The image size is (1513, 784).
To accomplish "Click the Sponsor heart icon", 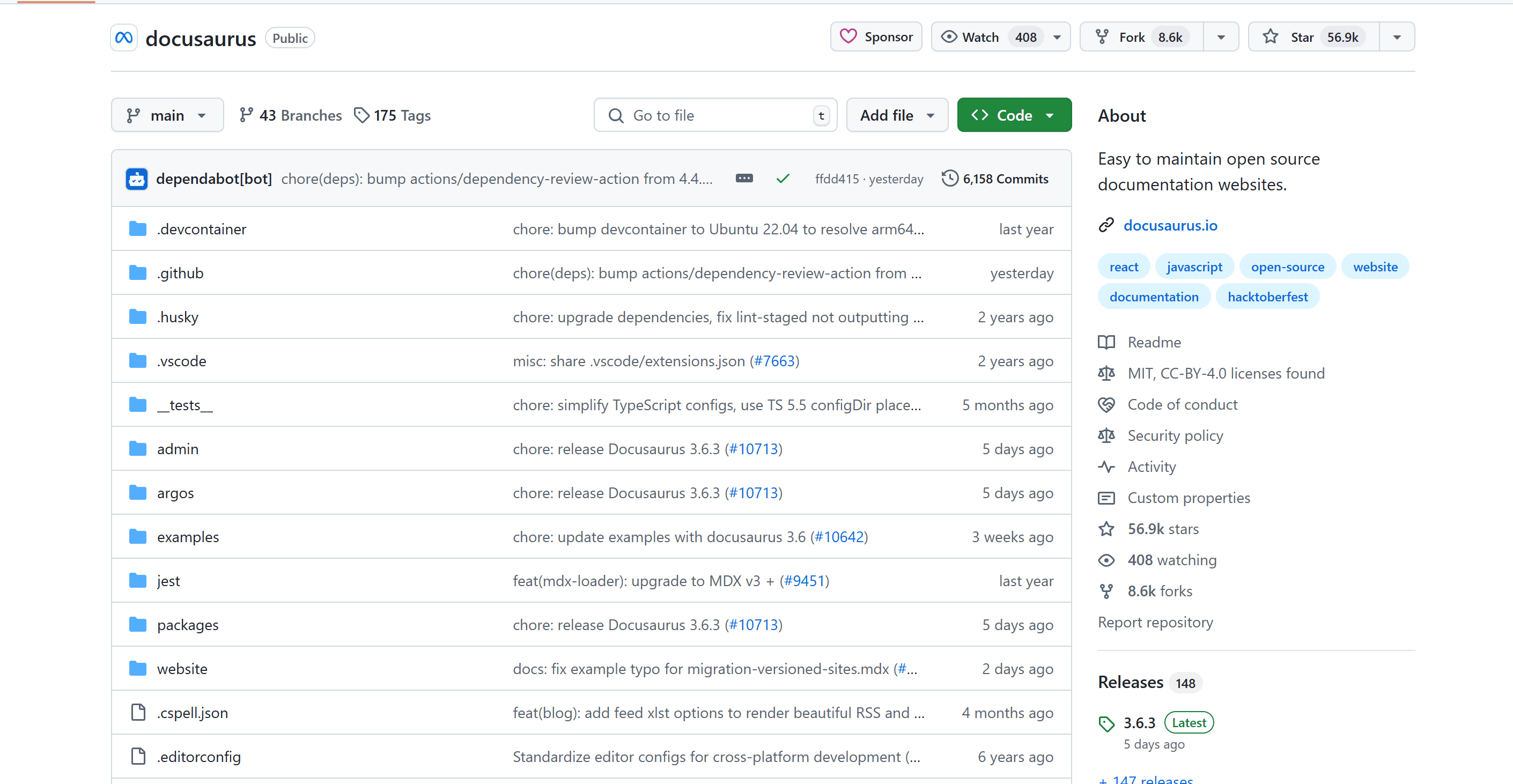I will point(849,36).
